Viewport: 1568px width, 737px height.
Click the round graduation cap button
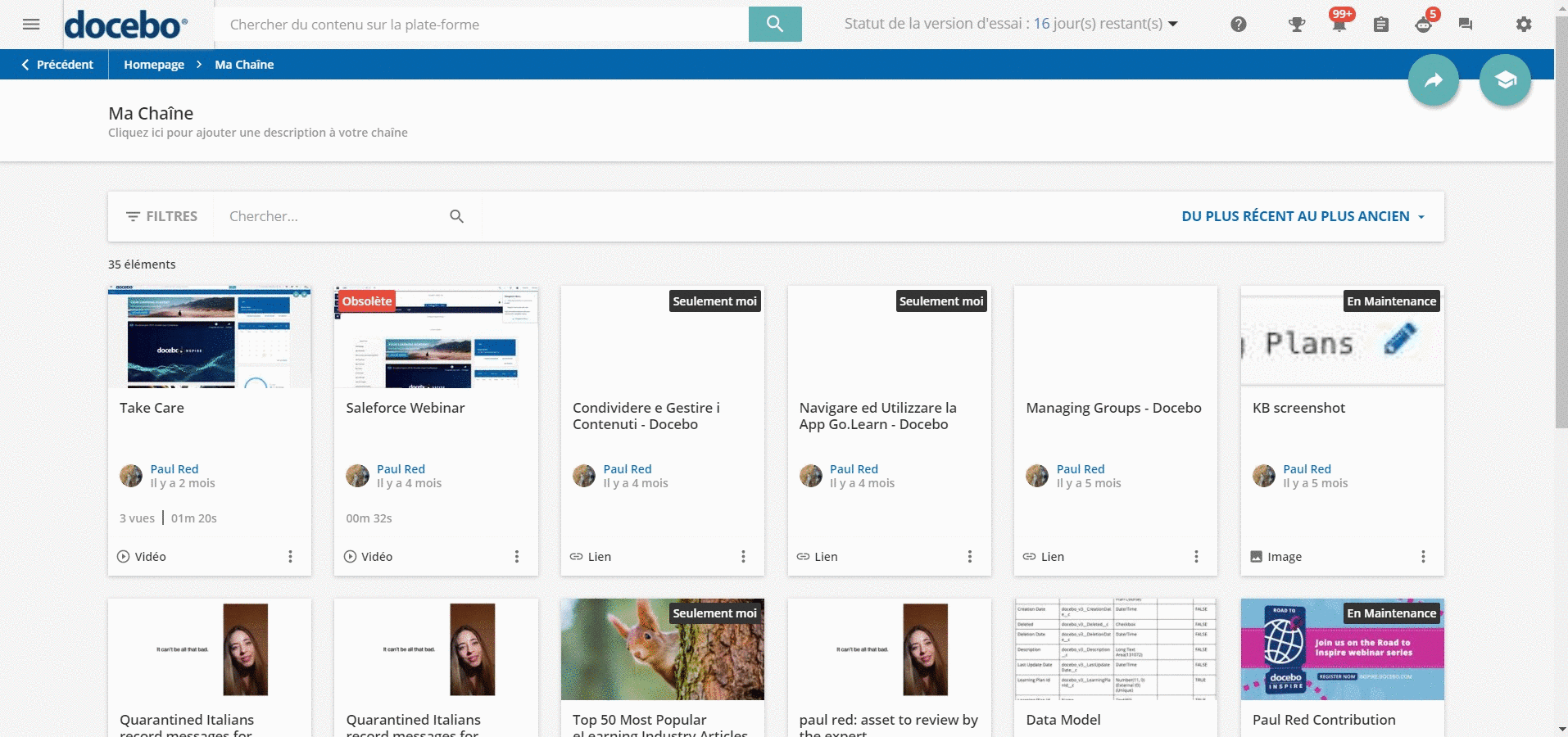coord(1504,80)
